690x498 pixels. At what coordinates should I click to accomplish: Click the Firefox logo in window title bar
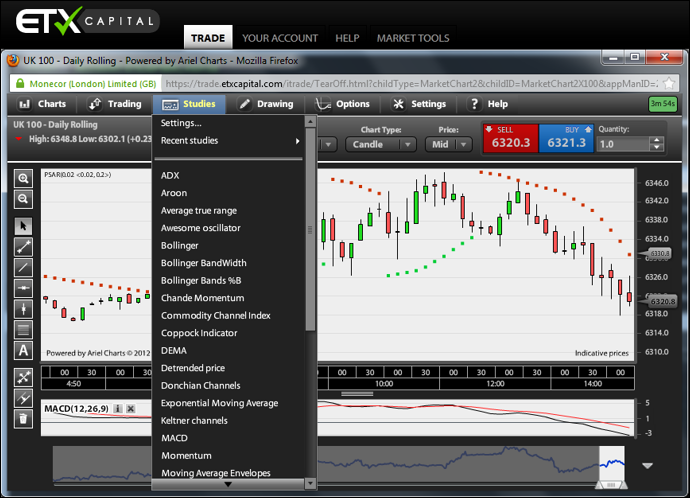point(13,60)
